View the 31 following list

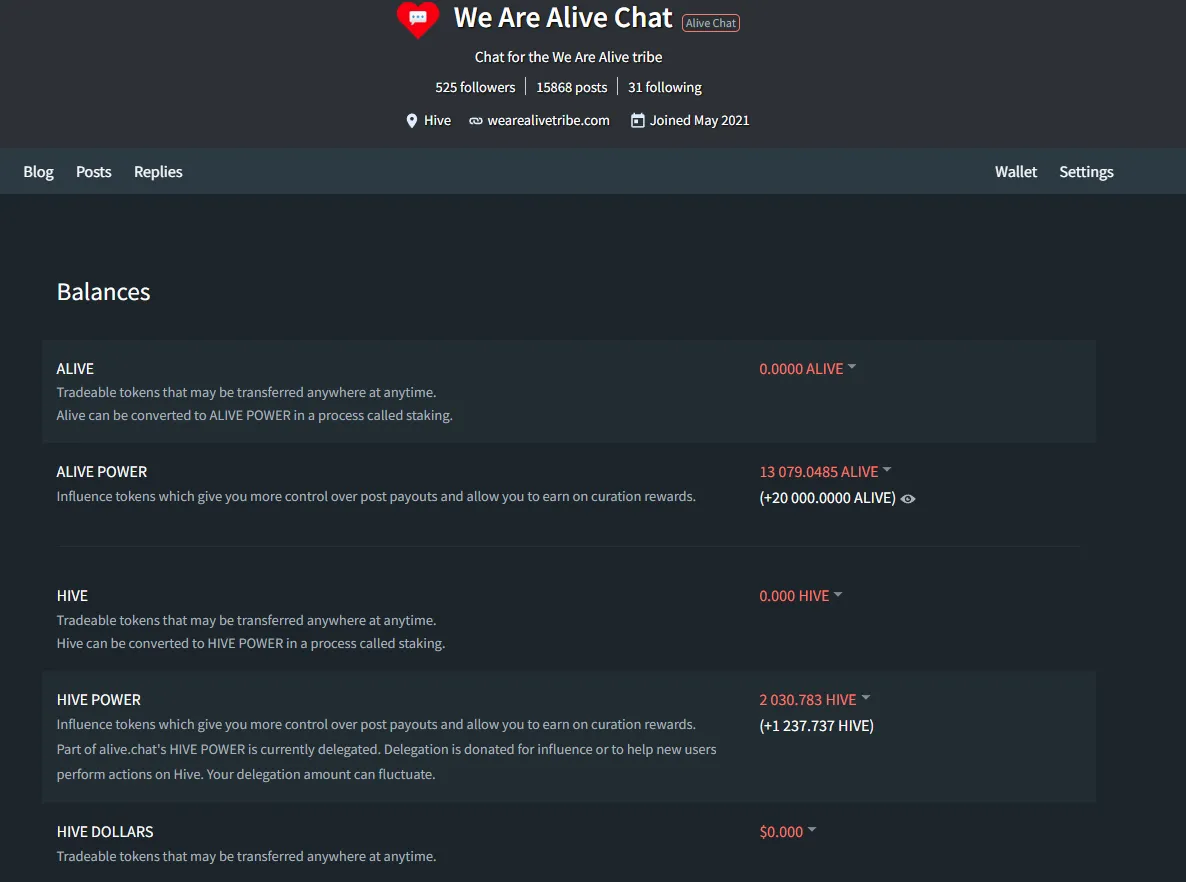pos(665,87)
